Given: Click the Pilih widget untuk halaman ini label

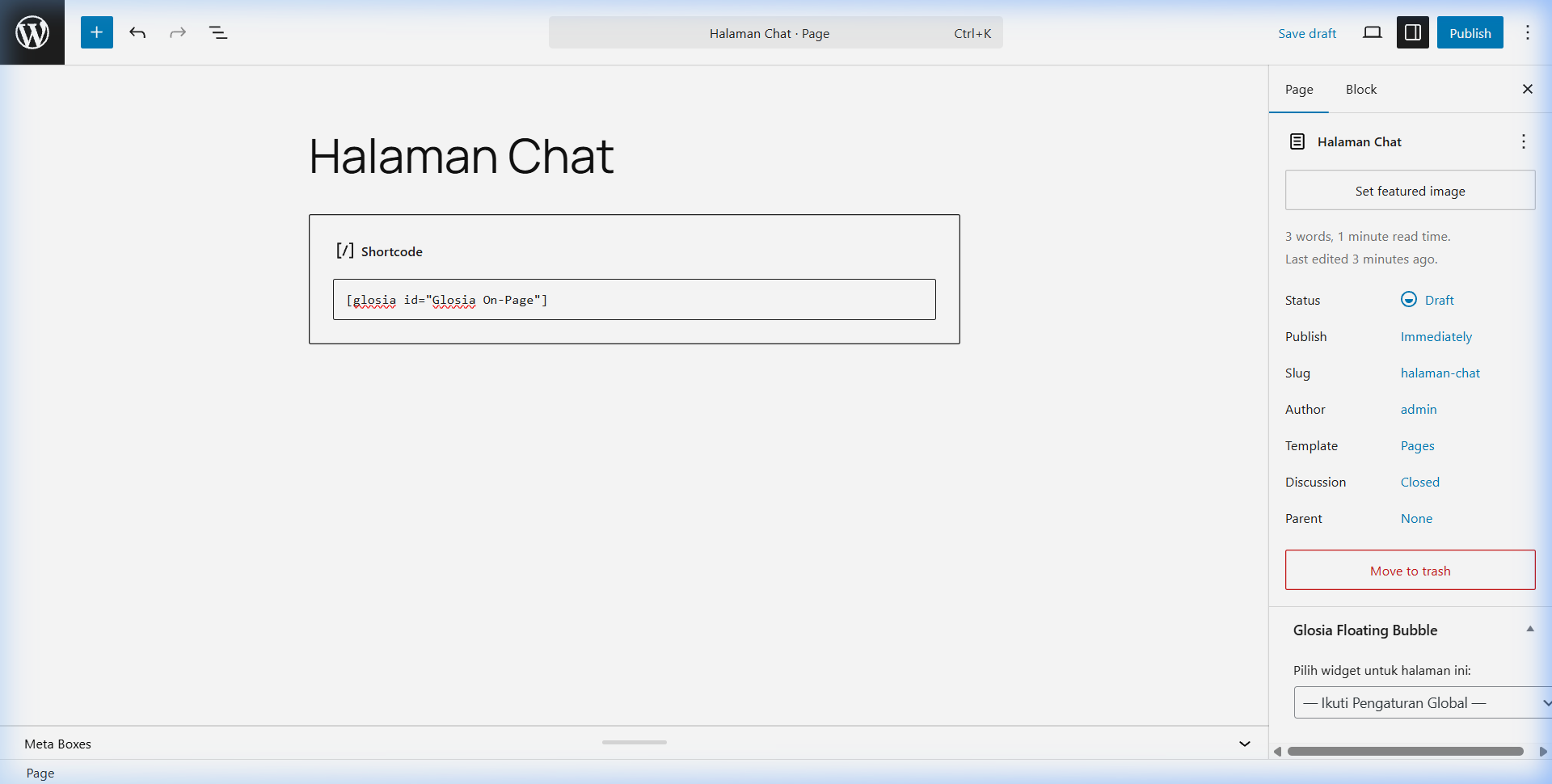Looking at the screenshot, I should click(1382, 670).
